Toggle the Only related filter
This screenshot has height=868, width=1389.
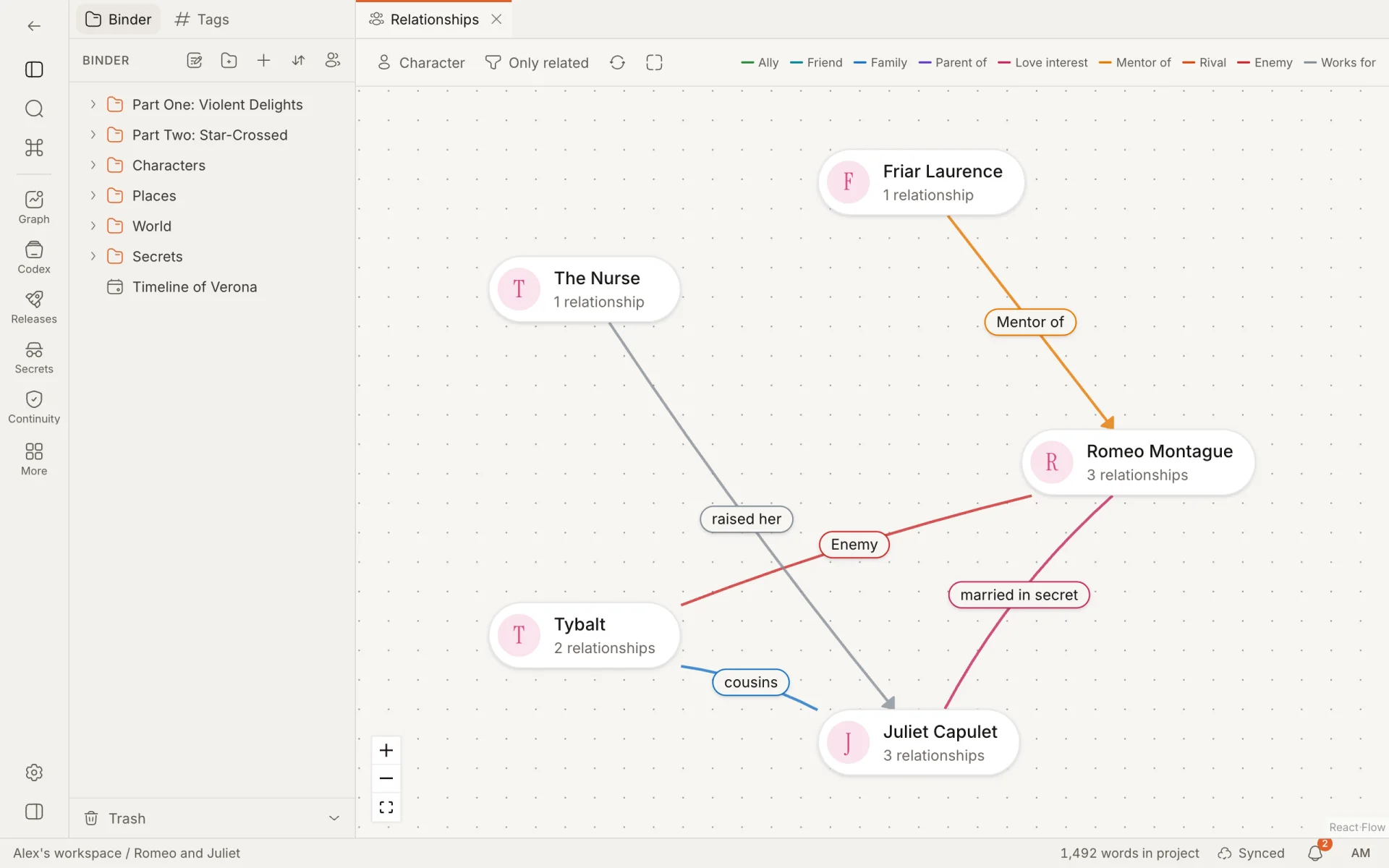[x=537, y=63]
